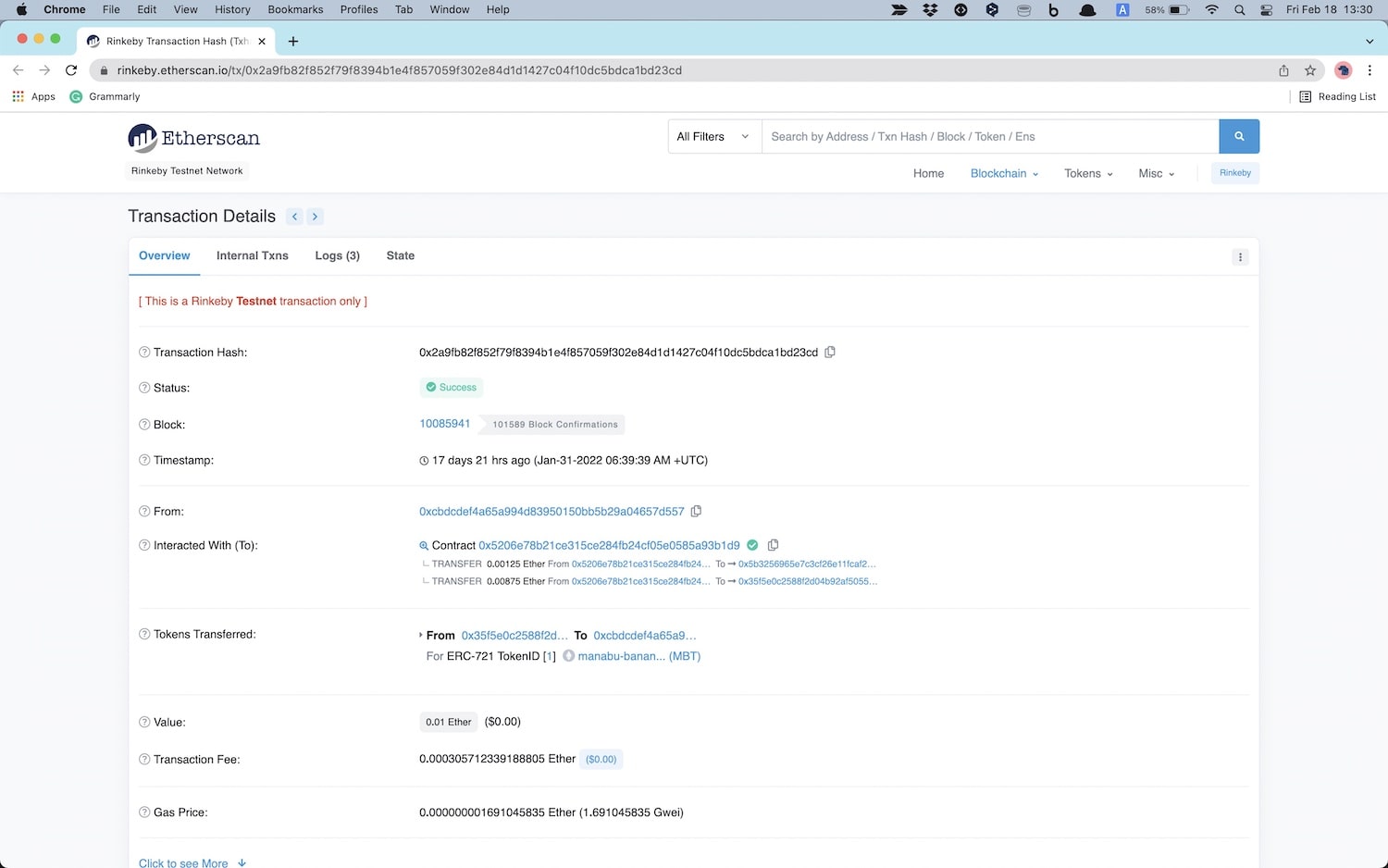Click the Chrome address bar URL
1388x868 pixels.
pyautogui.click(x=399, y=70)
